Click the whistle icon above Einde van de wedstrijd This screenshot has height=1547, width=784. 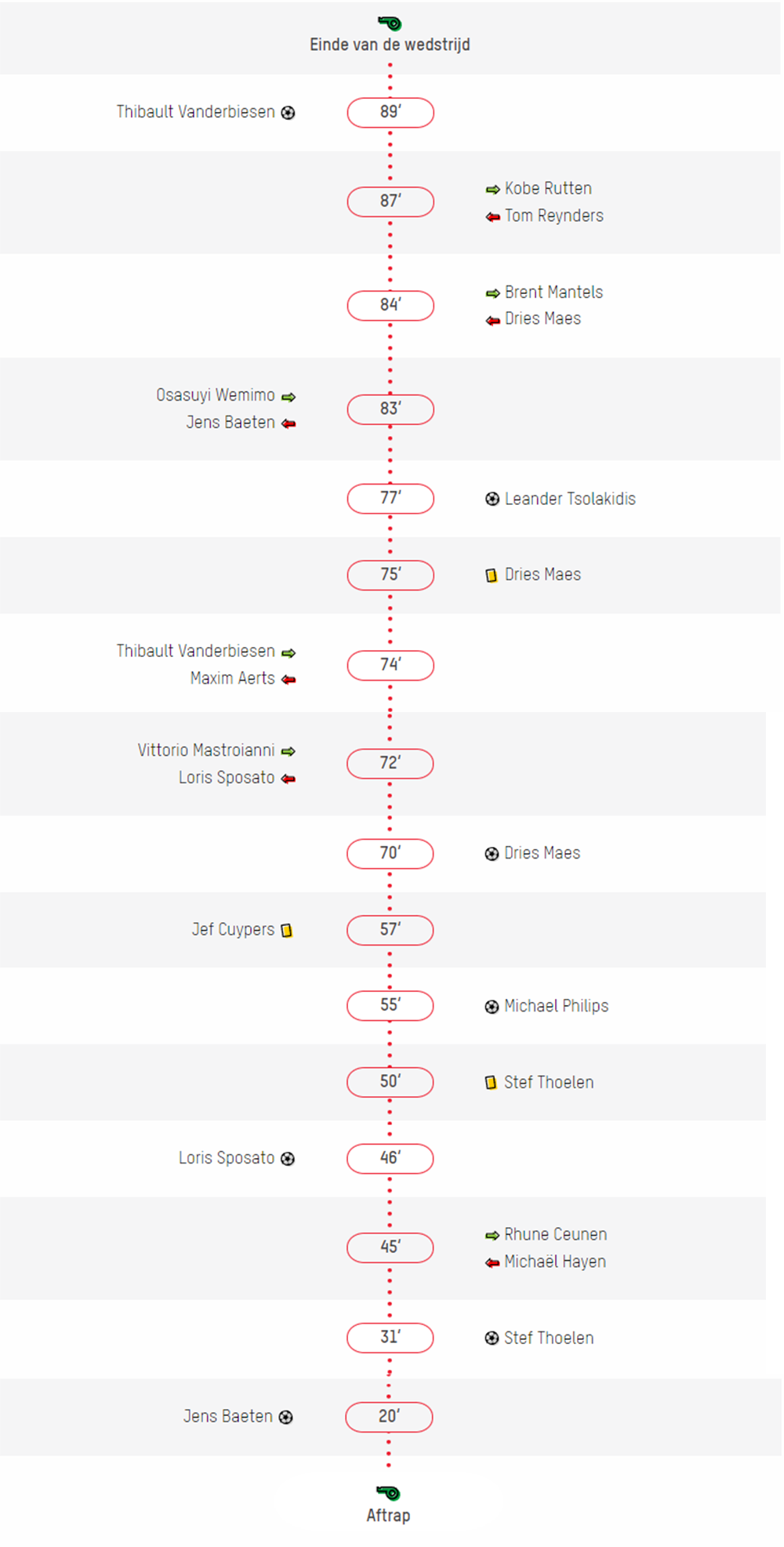[x=390, y=24]
